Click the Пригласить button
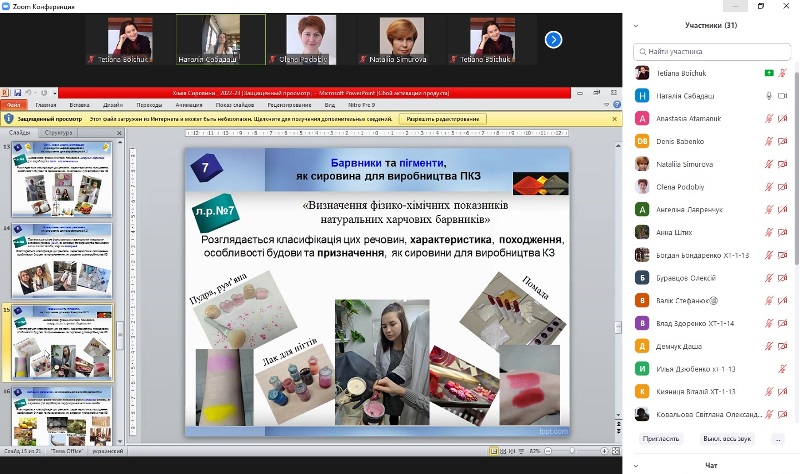Screen dimensions: 800x474 [x=661, y=439]
